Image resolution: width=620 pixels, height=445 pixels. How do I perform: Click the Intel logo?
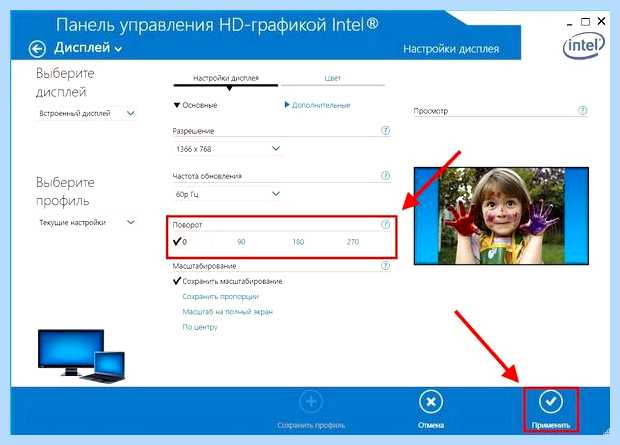coord(584,47)
